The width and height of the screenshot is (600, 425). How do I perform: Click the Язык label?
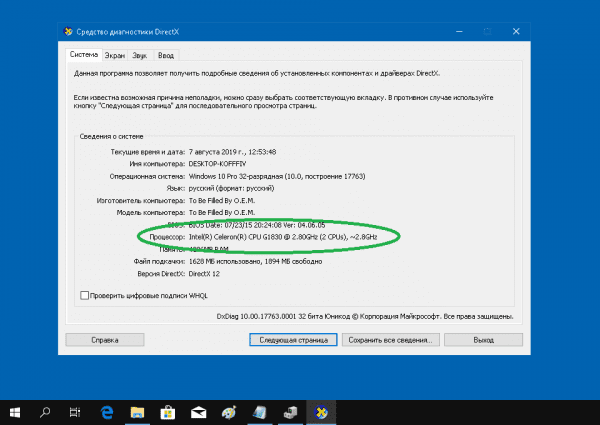click(x=176, y=188)
